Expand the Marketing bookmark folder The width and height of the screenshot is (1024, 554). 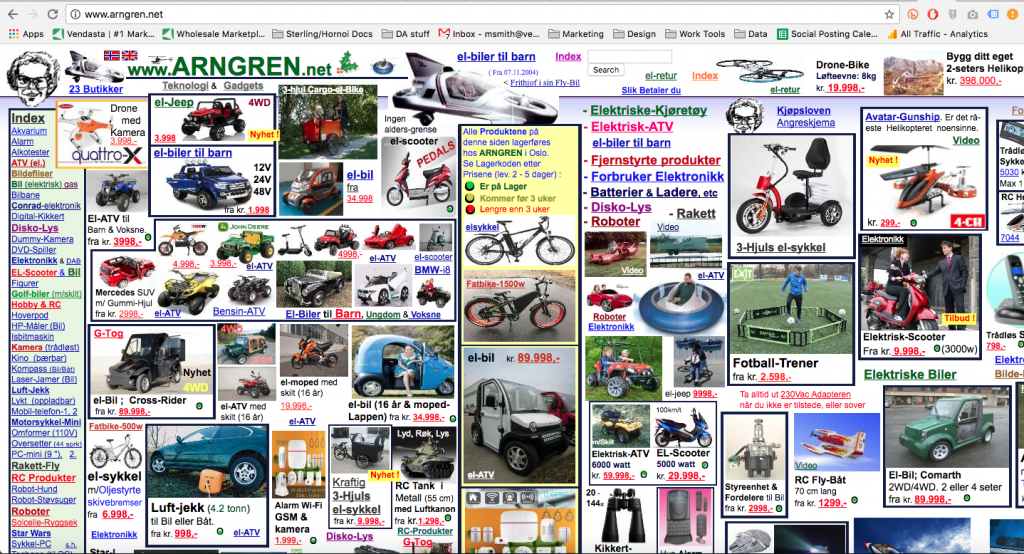pyautogui.click(x=576, y=34)
